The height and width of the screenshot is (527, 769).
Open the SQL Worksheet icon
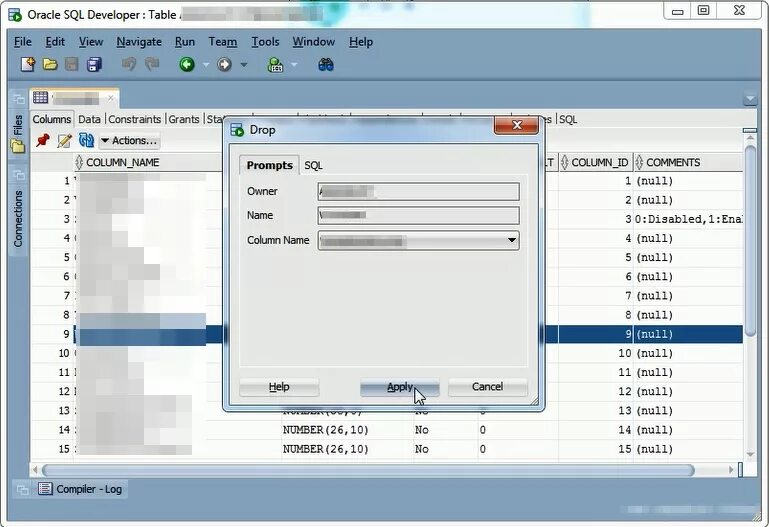275,65
